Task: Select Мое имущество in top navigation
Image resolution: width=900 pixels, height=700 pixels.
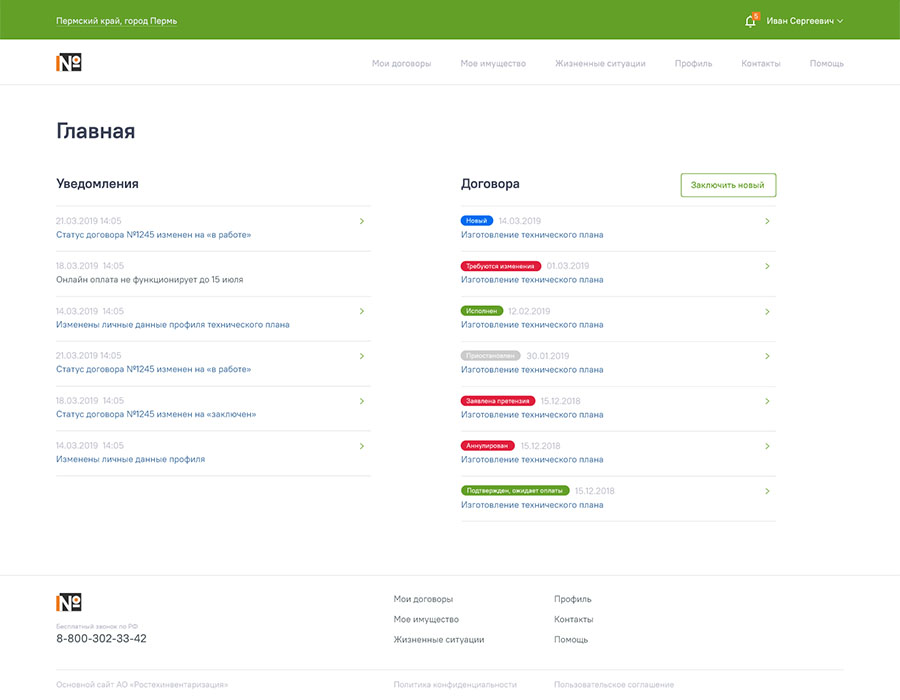Action: pyautogui.click(x=493, y=63)
